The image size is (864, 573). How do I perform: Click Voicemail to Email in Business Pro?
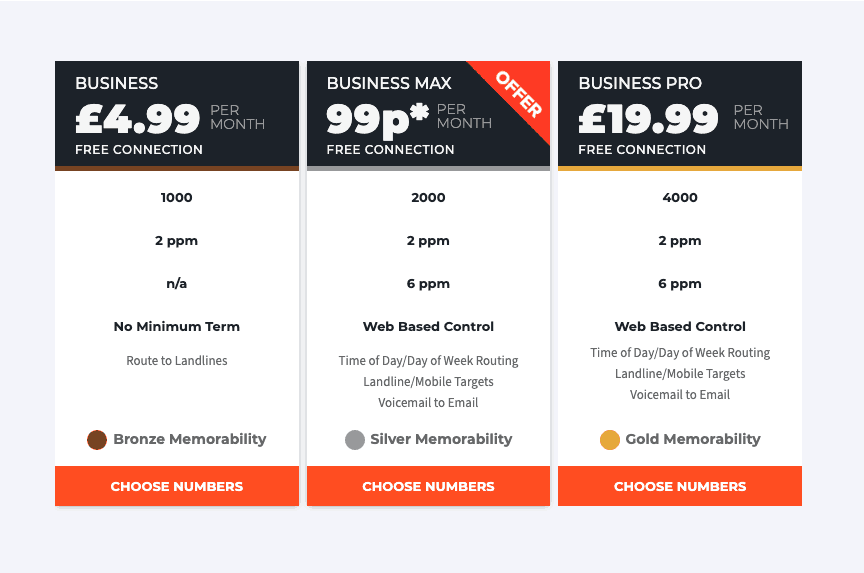point(680,394)
